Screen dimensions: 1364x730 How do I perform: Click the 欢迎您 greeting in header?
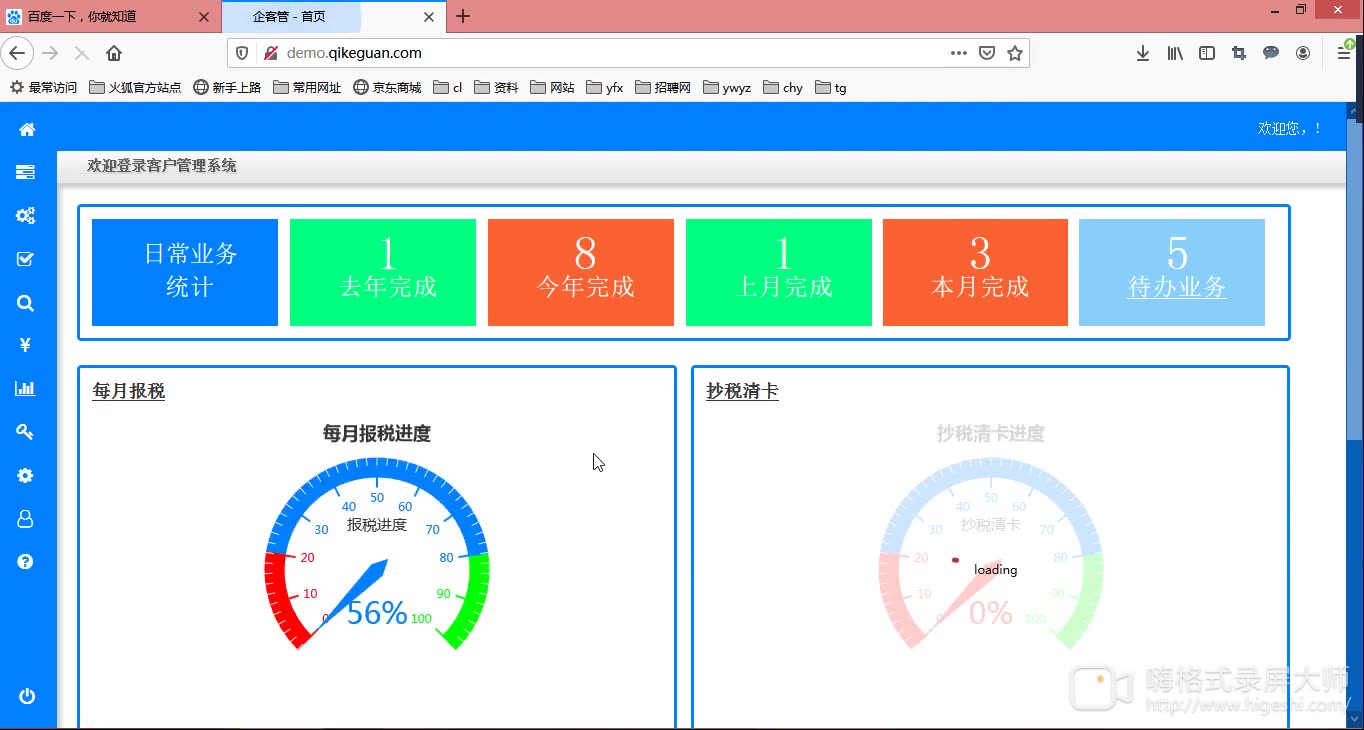[1289, 128]
